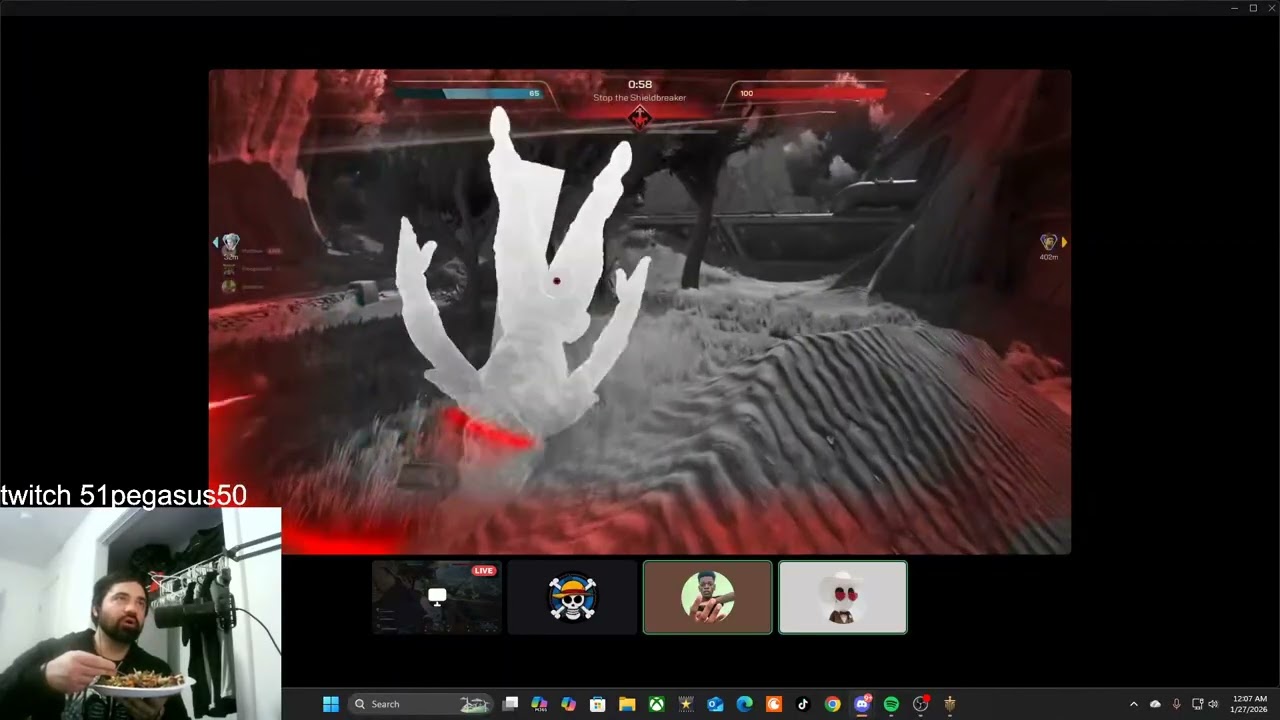The width and height of the screenshot is (1280, 720).
Task: Select the LIVE stream preview tile
Action: (437, 597)
